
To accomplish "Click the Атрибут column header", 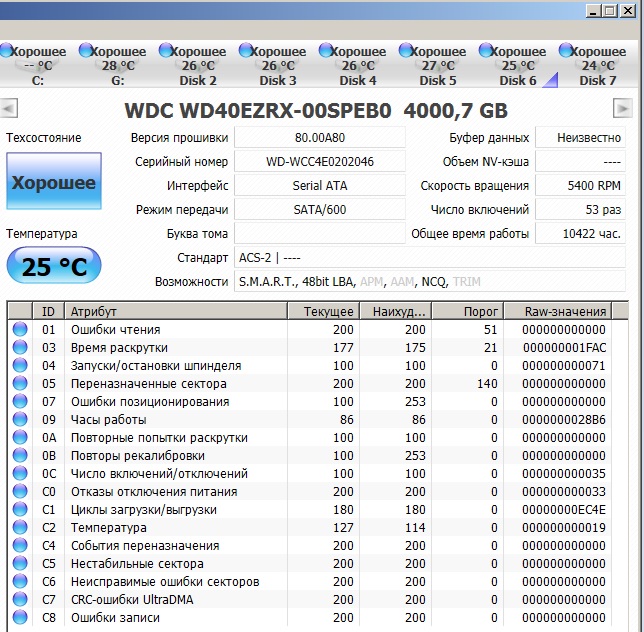I will click(x=175, y=312).
